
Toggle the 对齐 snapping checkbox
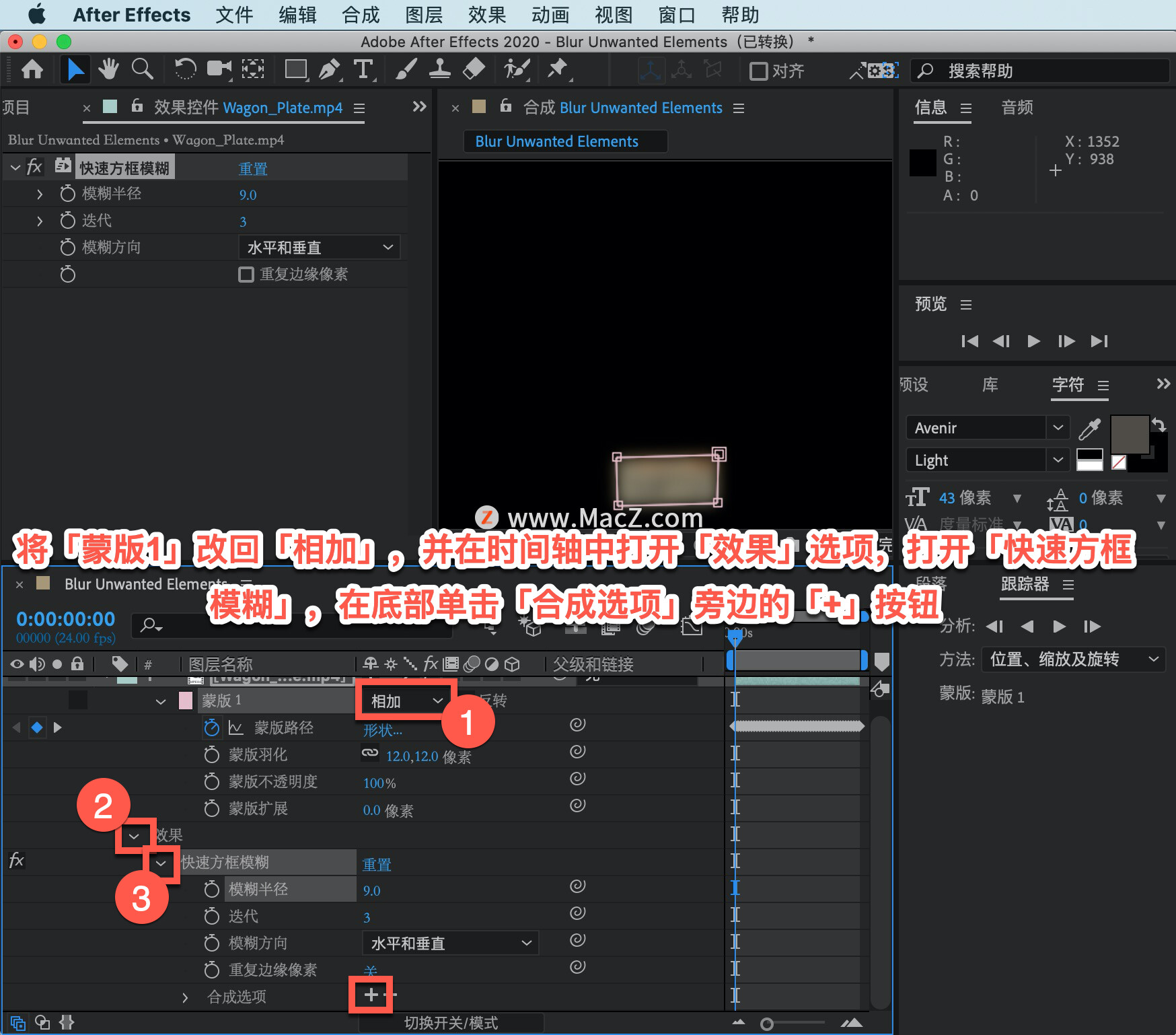click(x=758, y=71)
